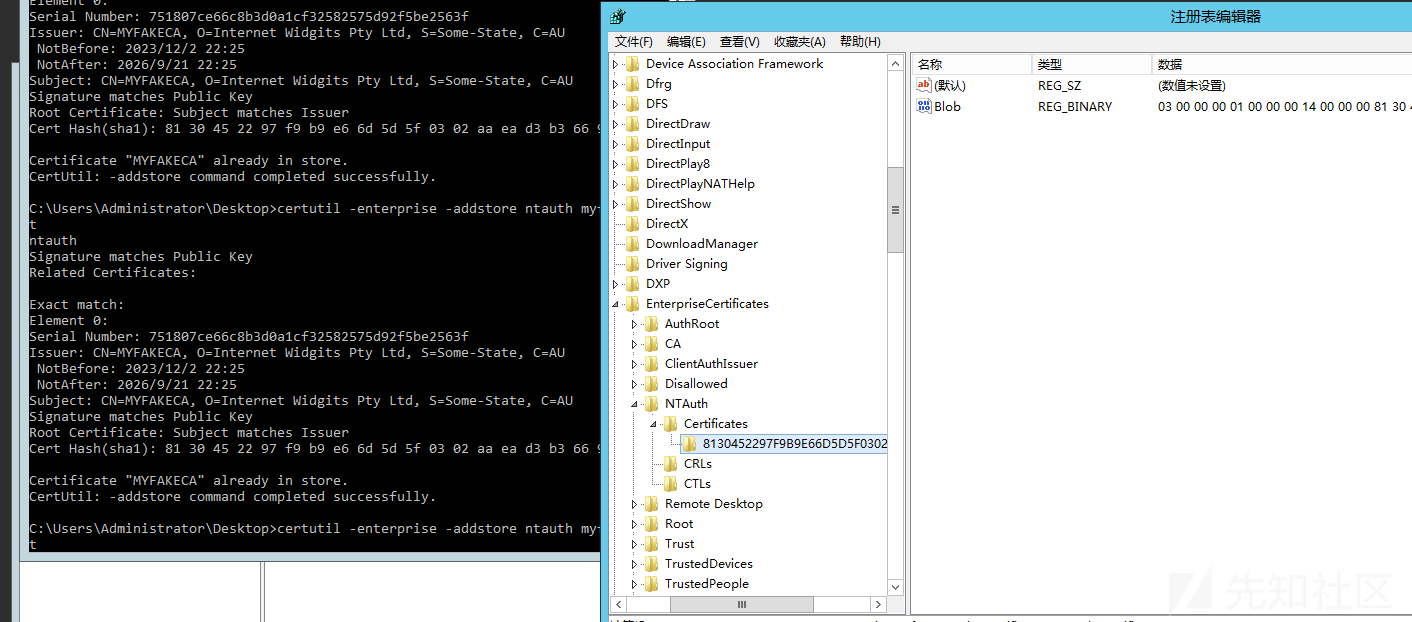Expand the Device Association Framework node
The width and height of the screenshot is (1412, 622).
pos(616,64)
